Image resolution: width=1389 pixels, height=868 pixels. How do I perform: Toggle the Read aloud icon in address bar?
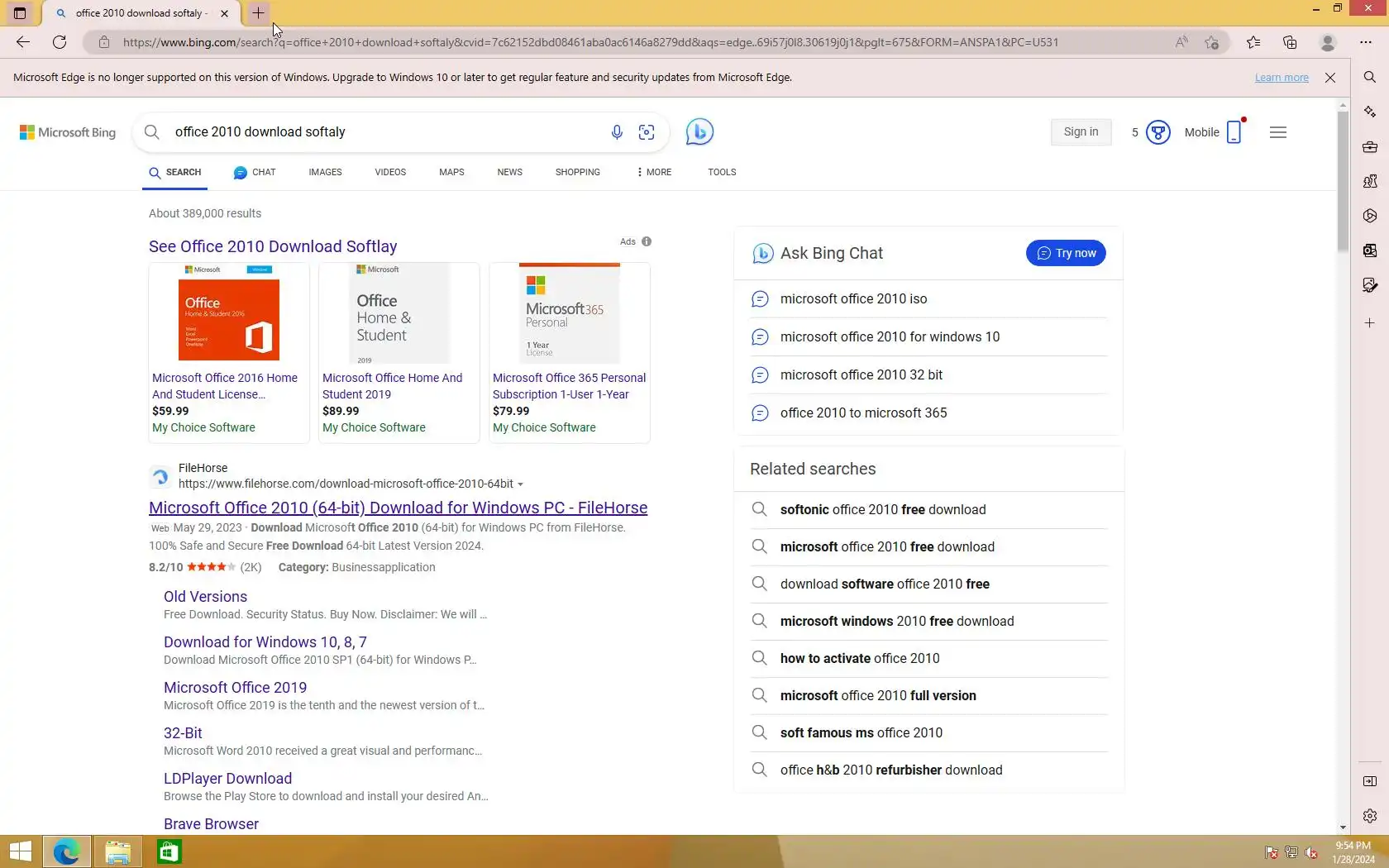[x=1181, y=42]
